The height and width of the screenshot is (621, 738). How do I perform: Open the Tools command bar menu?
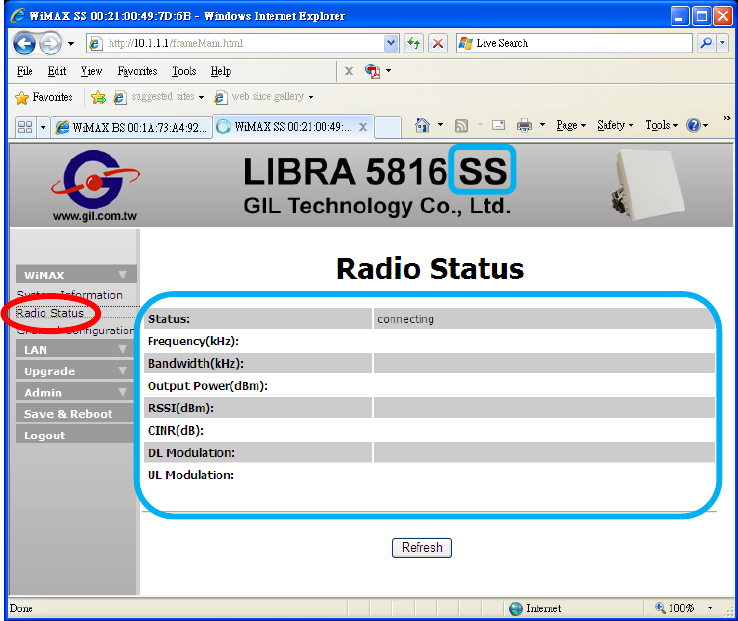point(661,125)
